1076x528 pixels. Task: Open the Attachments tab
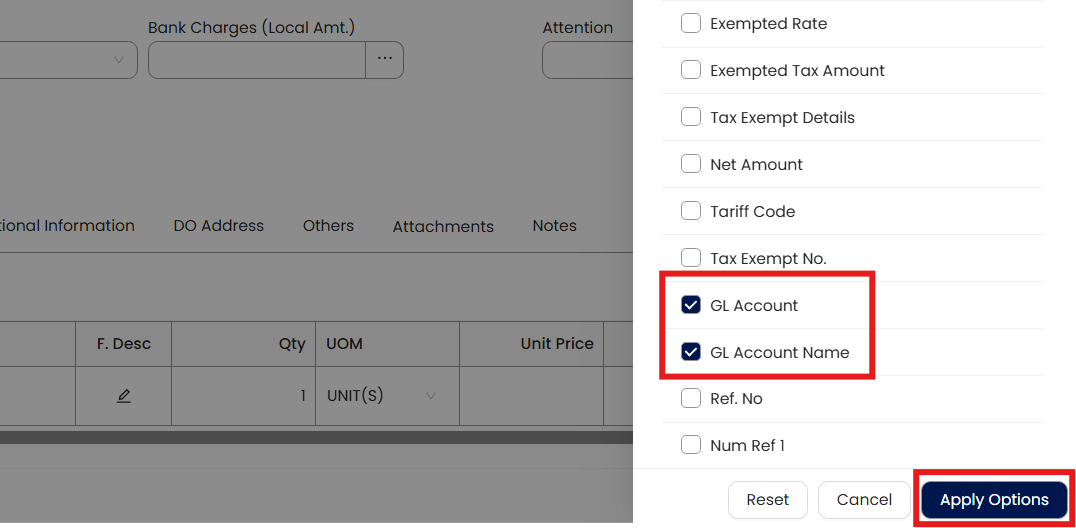[443, 227]
